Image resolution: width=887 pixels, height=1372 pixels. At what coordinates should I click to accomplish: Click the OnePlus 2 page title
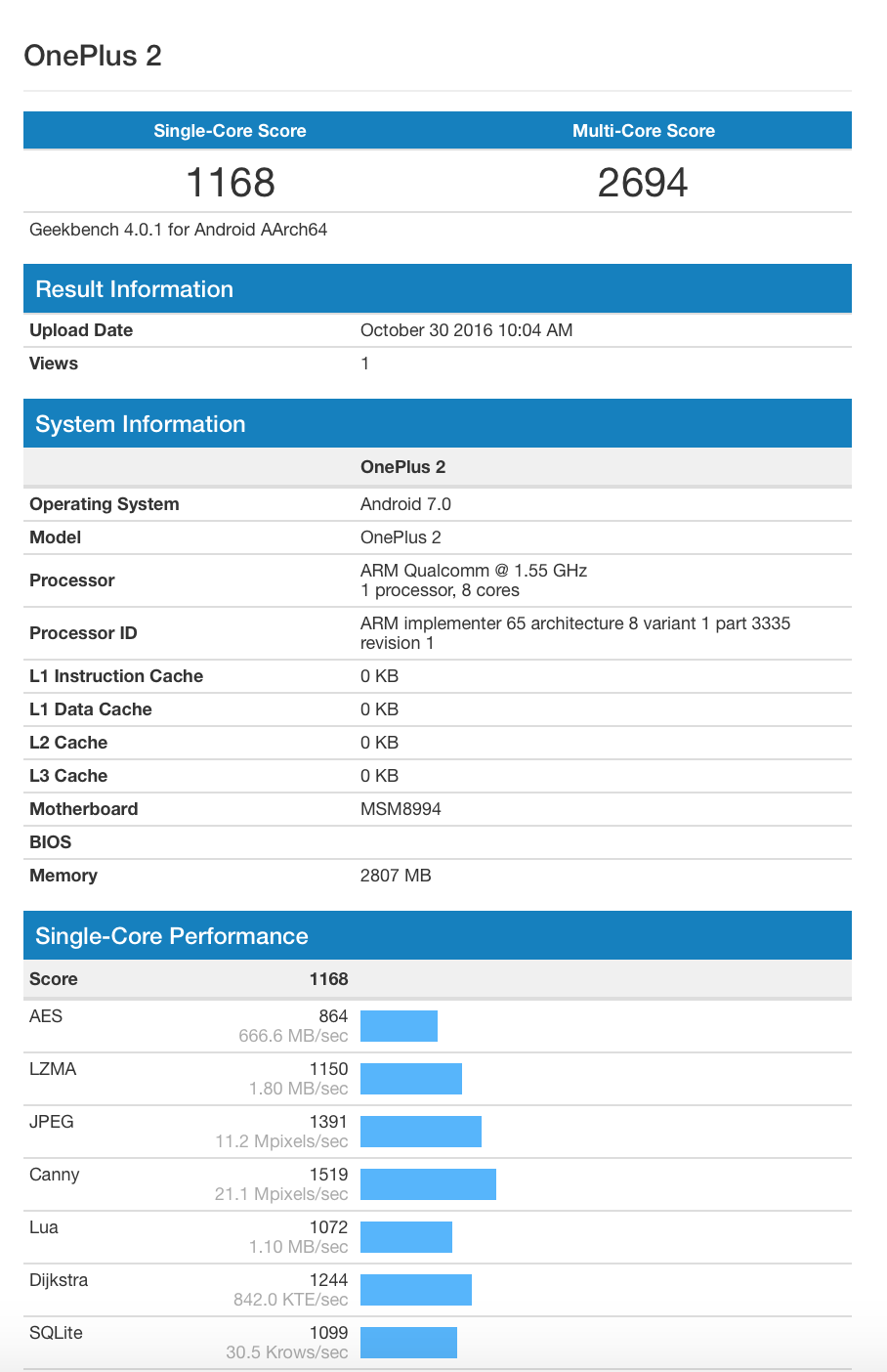point(93,56)
